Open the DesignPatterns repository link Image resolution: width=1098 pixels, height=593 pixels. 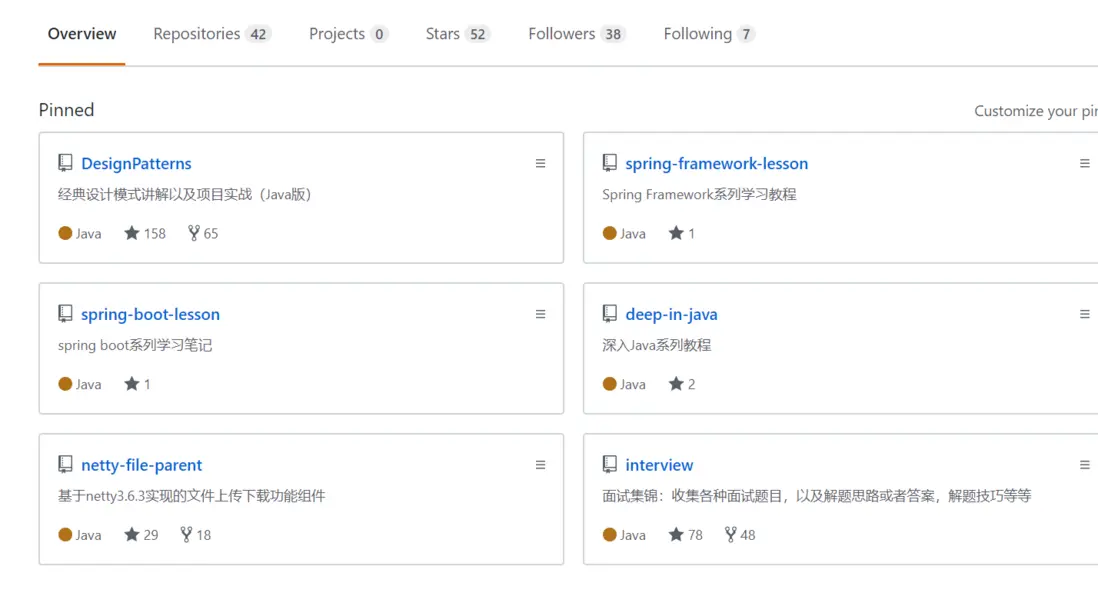137,163
